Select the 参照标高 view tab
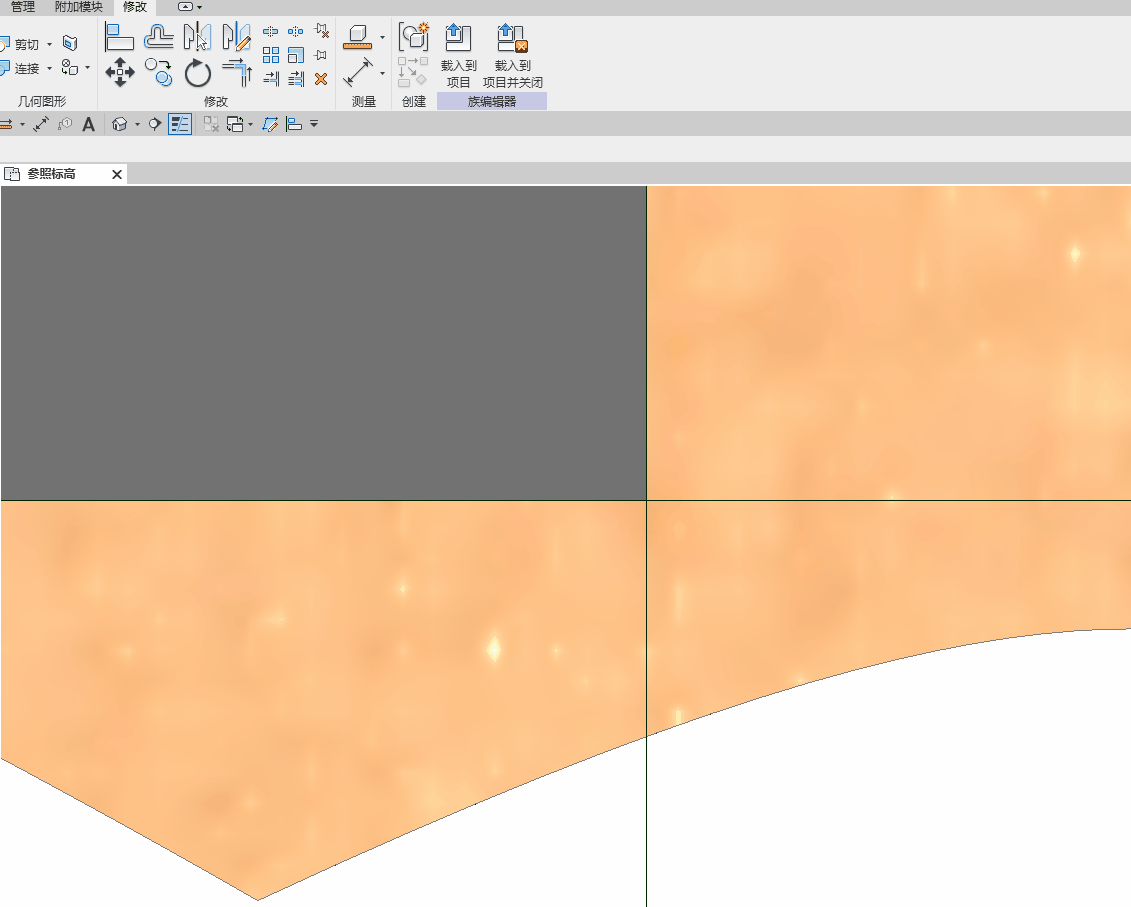 click(x=51, y=174)
